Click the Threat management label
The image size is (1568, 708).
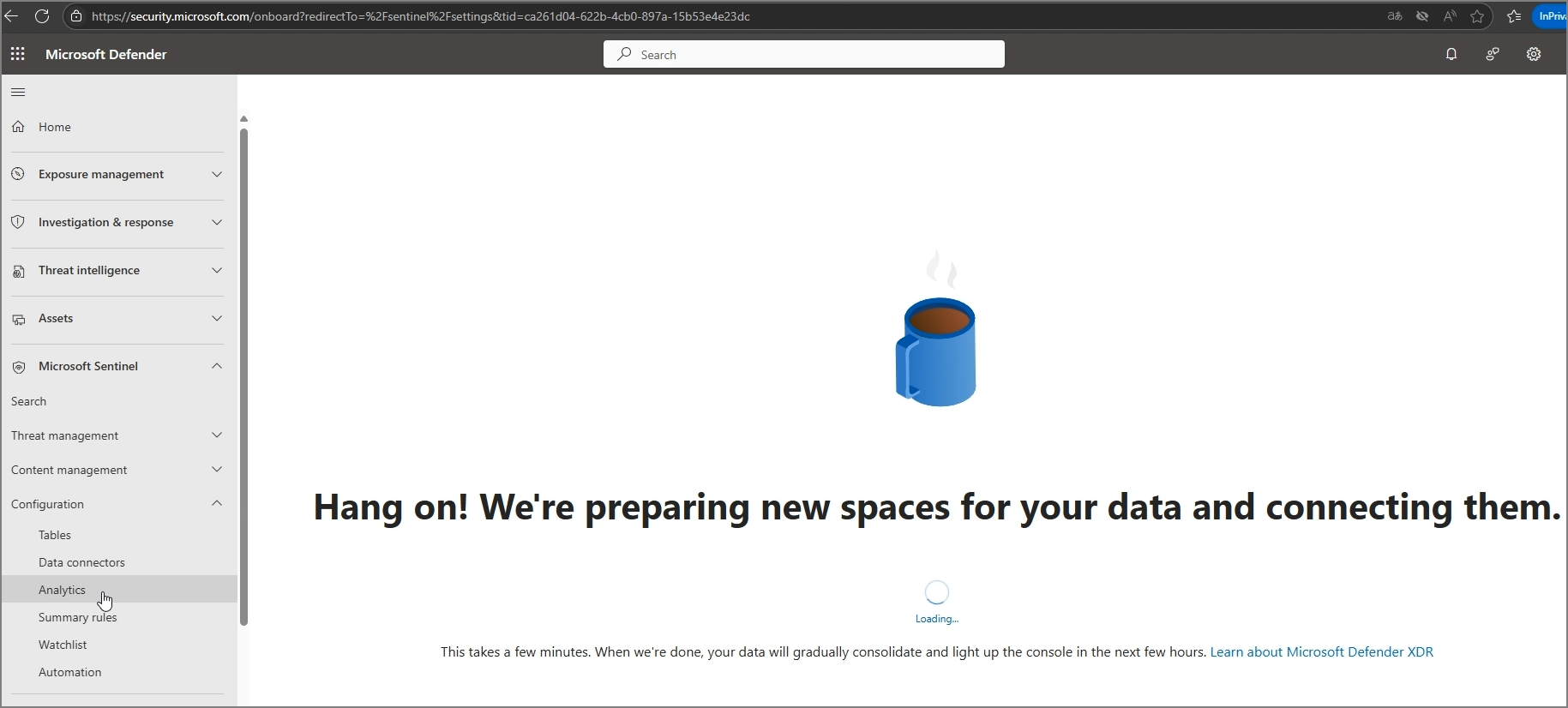point(65,435)
